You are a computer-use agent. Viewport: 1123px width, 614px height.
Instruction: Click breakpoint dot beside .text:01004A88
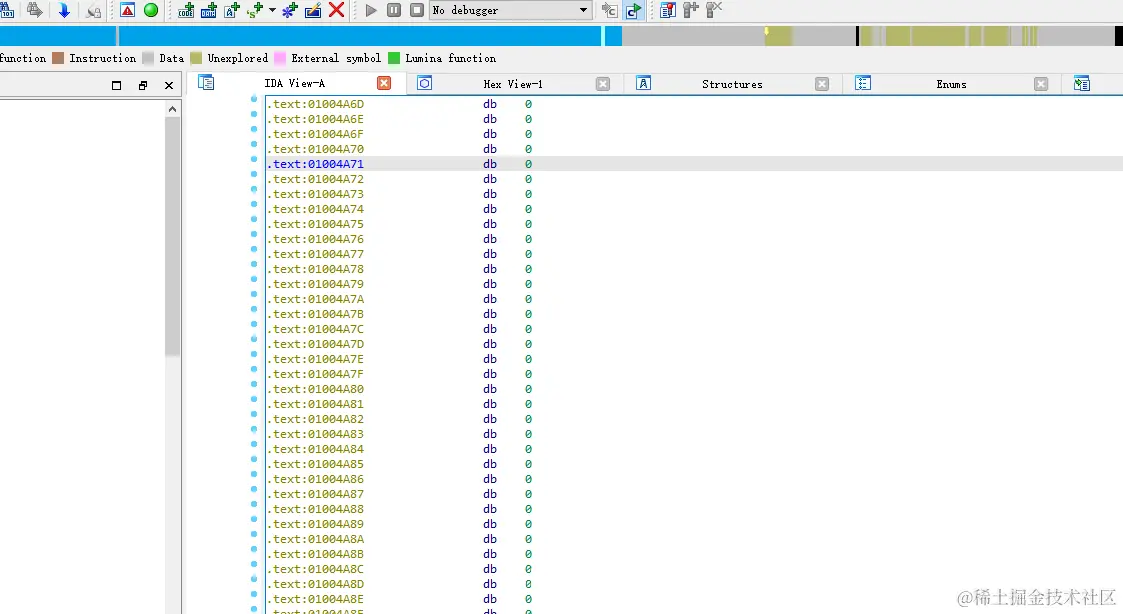tap(254, 504)
